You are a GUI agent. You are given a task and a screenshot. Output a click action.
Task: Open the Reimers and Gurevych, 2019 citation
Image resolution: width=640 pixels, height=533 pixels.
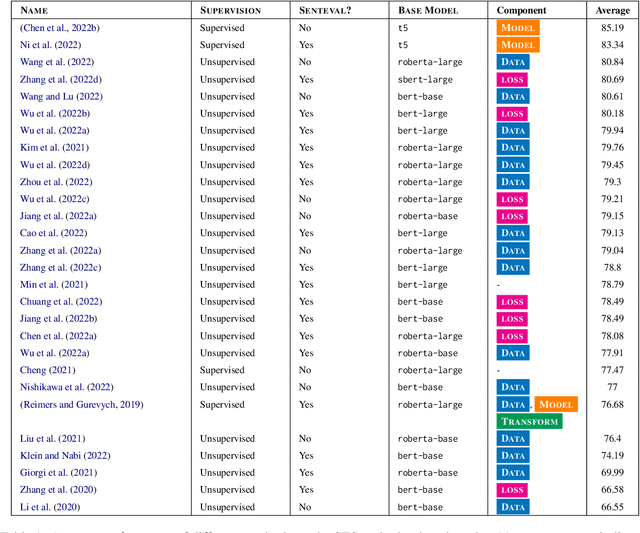(82, 405)
